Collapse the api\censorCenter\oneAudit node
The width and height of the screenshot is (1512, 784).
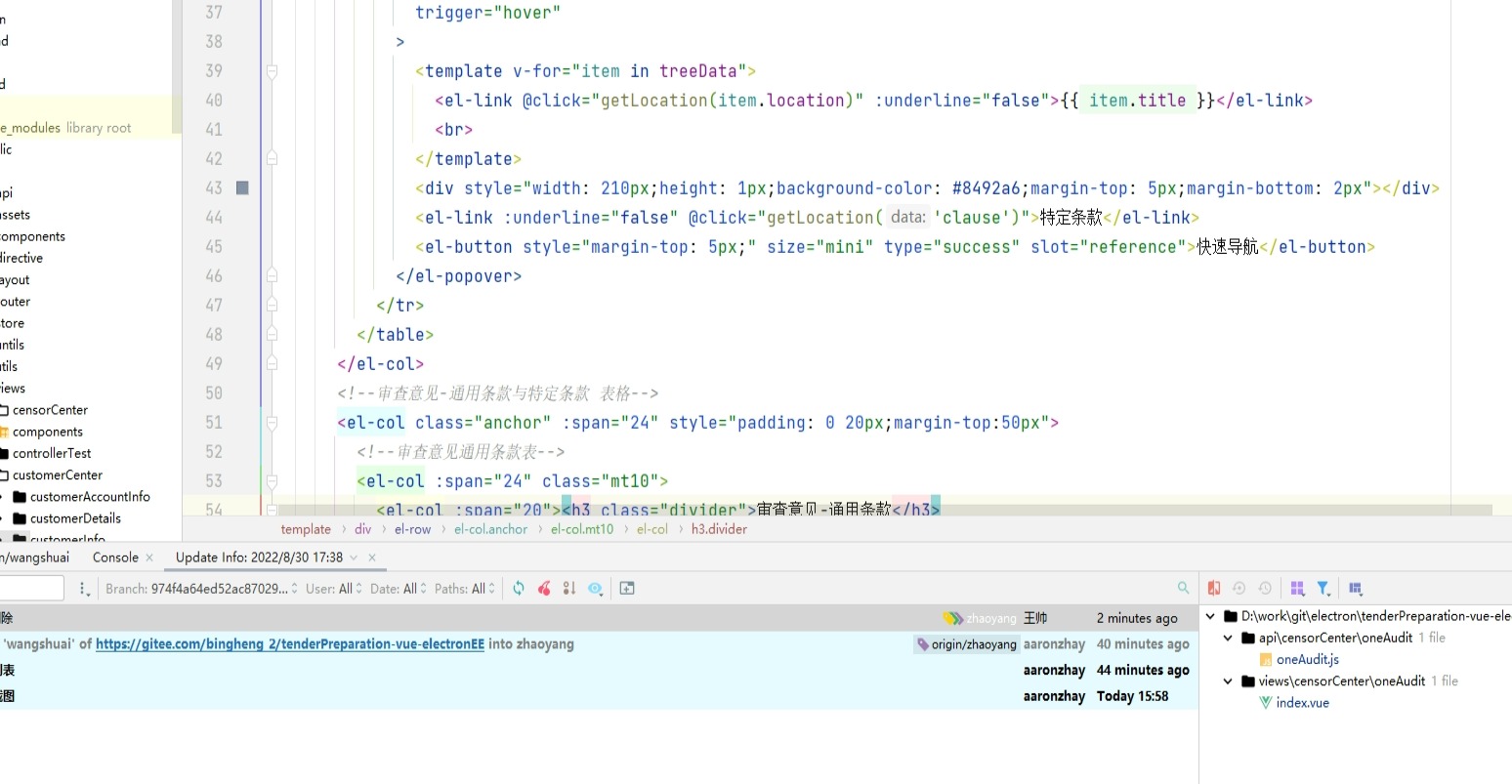tap(1229, 638)
